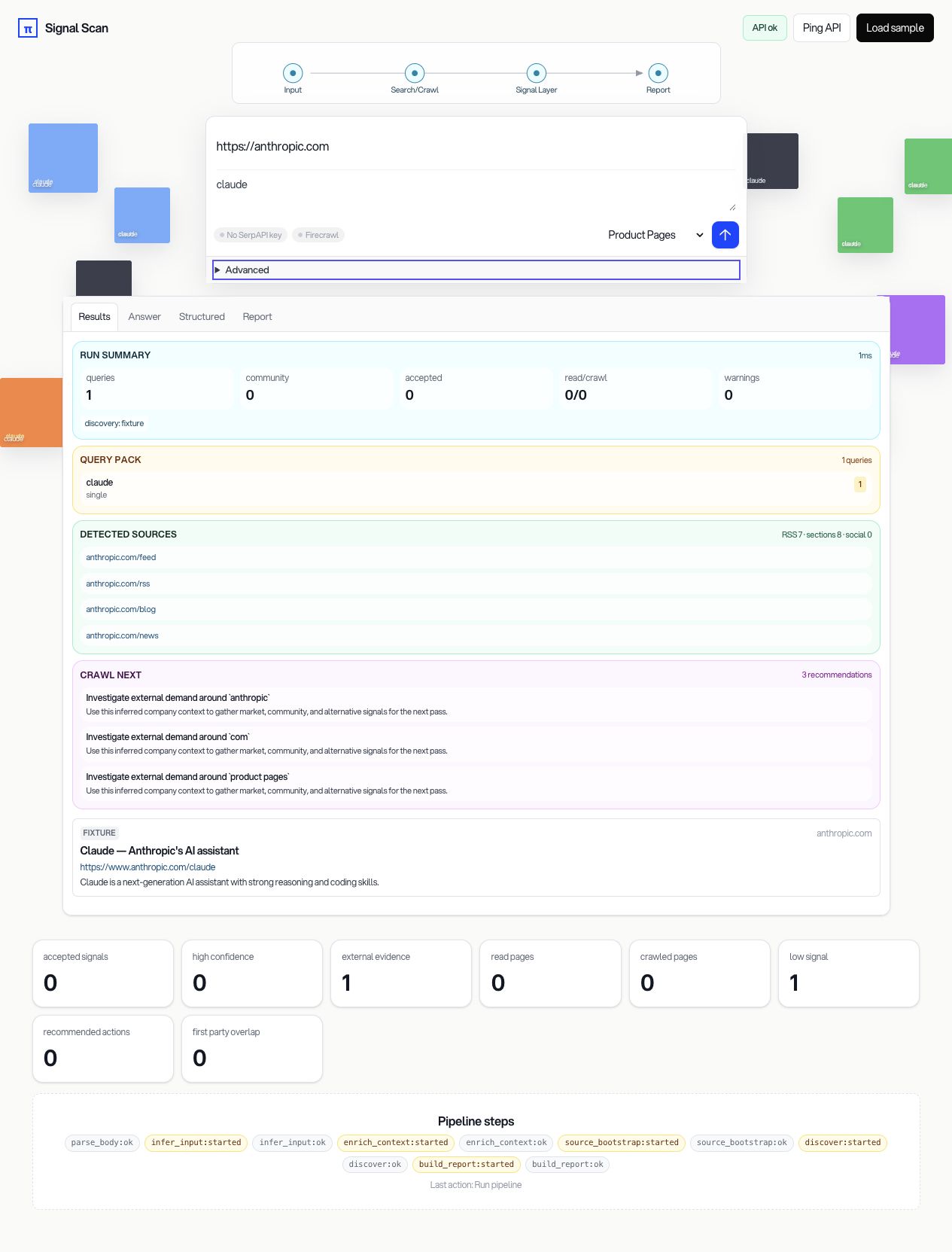Click the 'product pages' demand recommendation
Viewport: 952px width, 1252px height.
[476, 783]
